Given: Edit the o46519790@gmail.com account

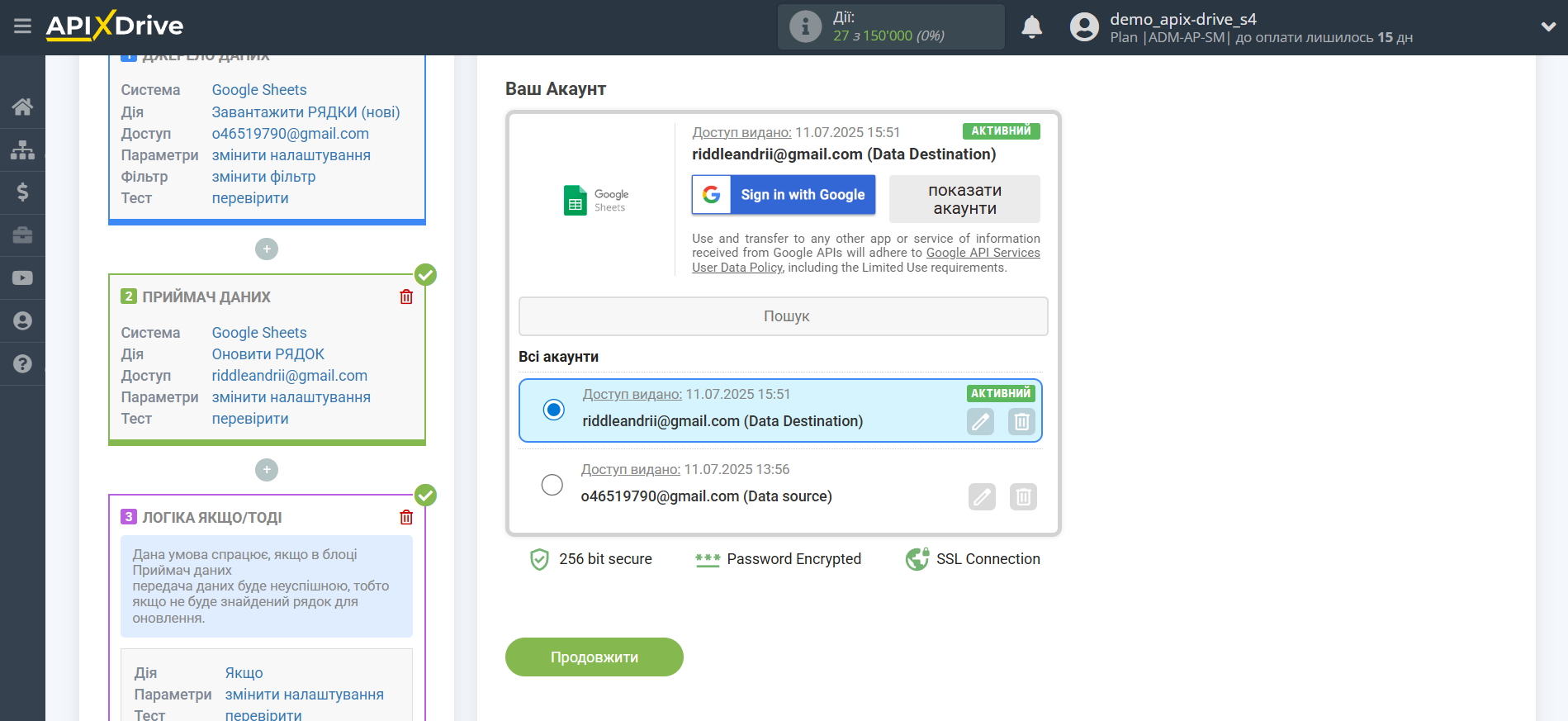Looking at the screenshot, I should [x=982, y=497].
